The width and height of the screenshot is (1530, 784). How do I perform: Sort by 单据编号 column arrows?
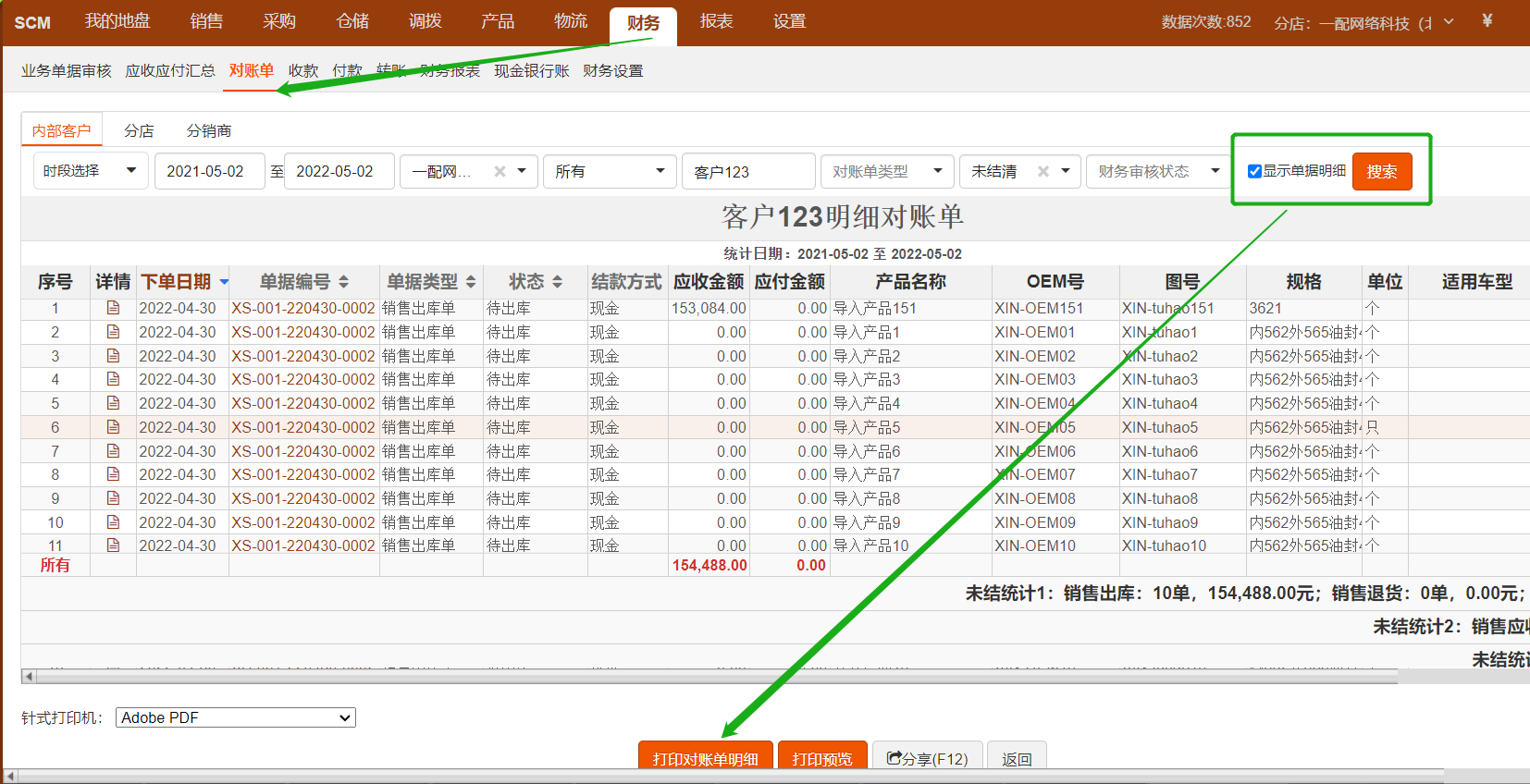pyautogui.click(x=343, y=282)
